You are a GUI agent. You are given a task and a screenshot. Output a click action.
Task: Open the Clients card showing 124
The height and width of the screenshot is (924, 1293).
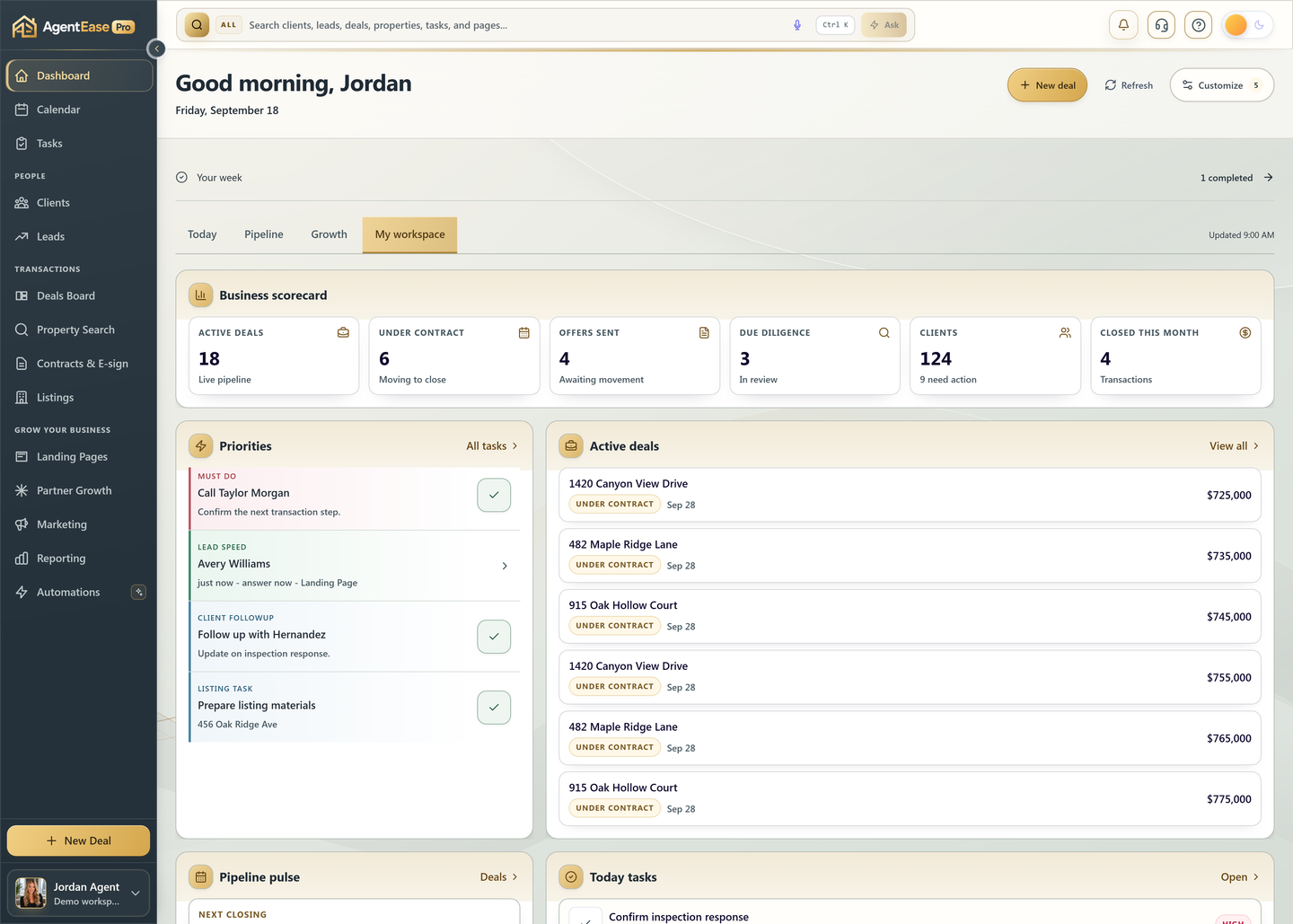[995, 356]
